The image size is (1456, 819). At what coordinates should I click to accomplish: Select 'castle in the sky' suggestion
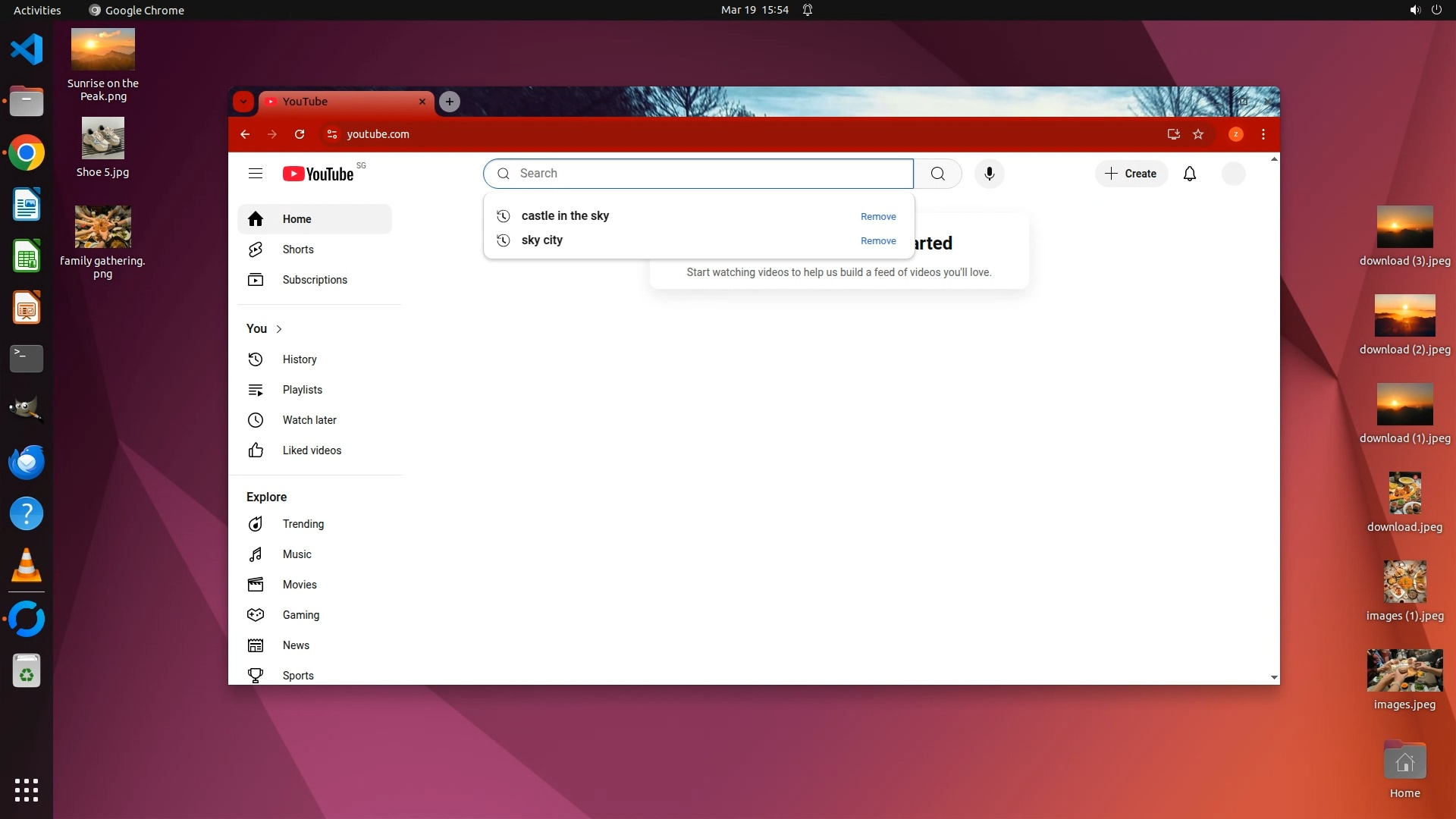[565, 216]
